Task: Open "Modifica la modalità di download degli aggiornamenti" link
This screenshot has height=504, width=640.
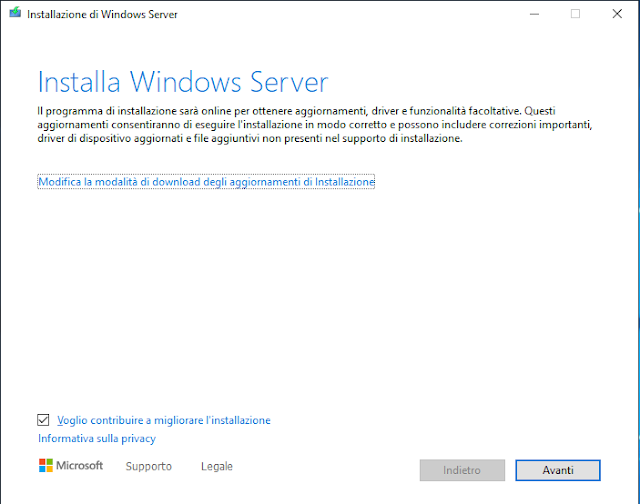Action: (206, 182)
